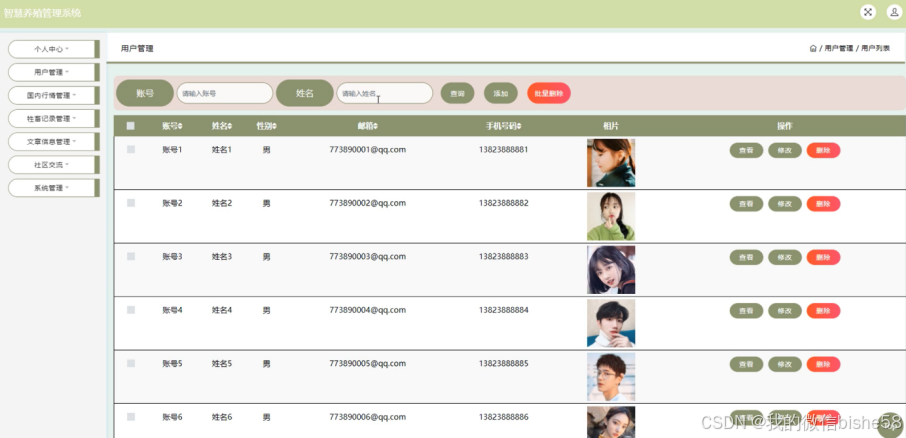The height and width of the screenshot is (438, 906).
Task: Click email 773890001@qq.com
Action: point(367,150)
